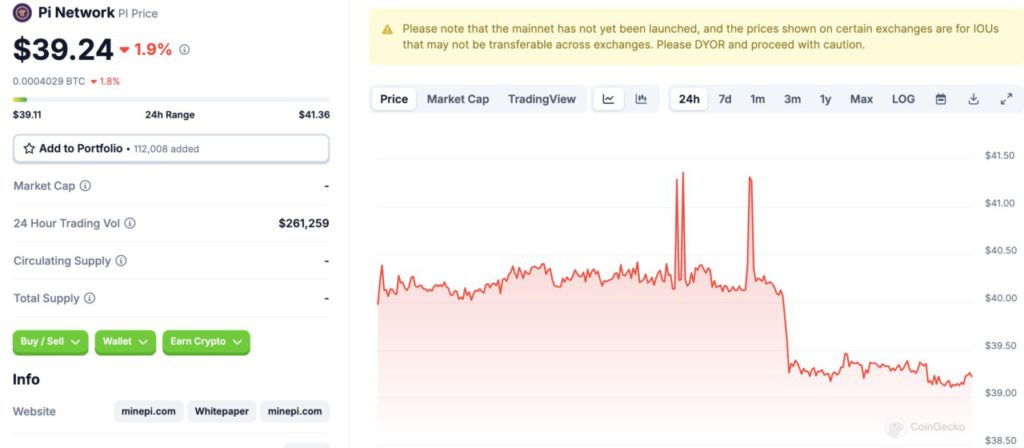The image size is (1024, 448).
Task: Open the calendar date range icon
Action: pyautogui.click(x=940, y=99)
